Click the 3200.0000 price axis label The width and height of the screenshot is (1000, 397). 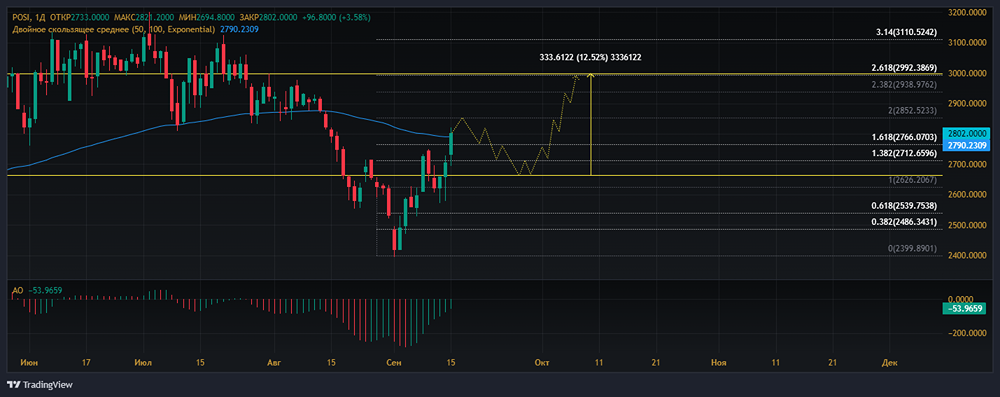(x=968, y=12)
